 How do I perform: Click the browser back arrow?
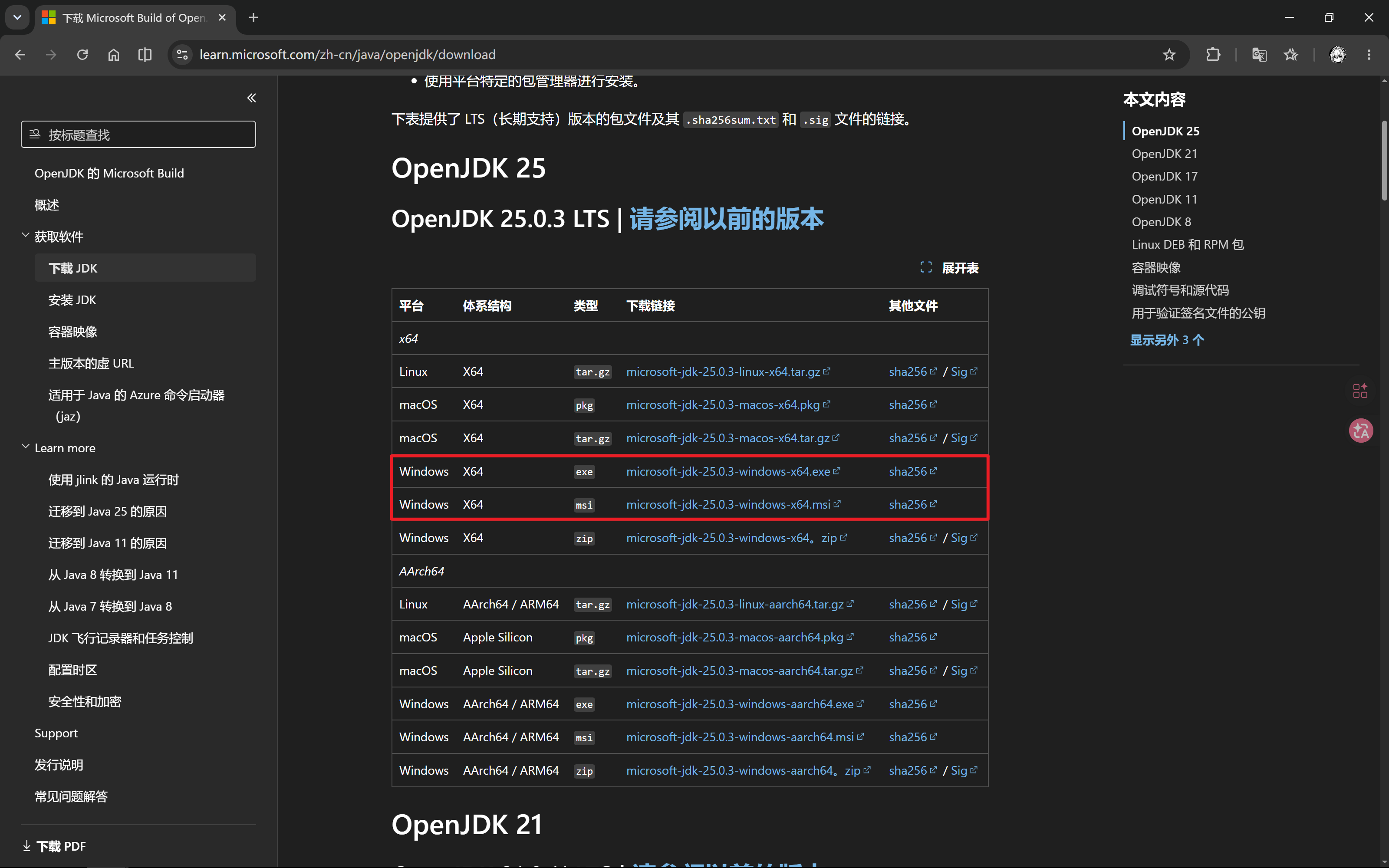[x=20, y=55]
